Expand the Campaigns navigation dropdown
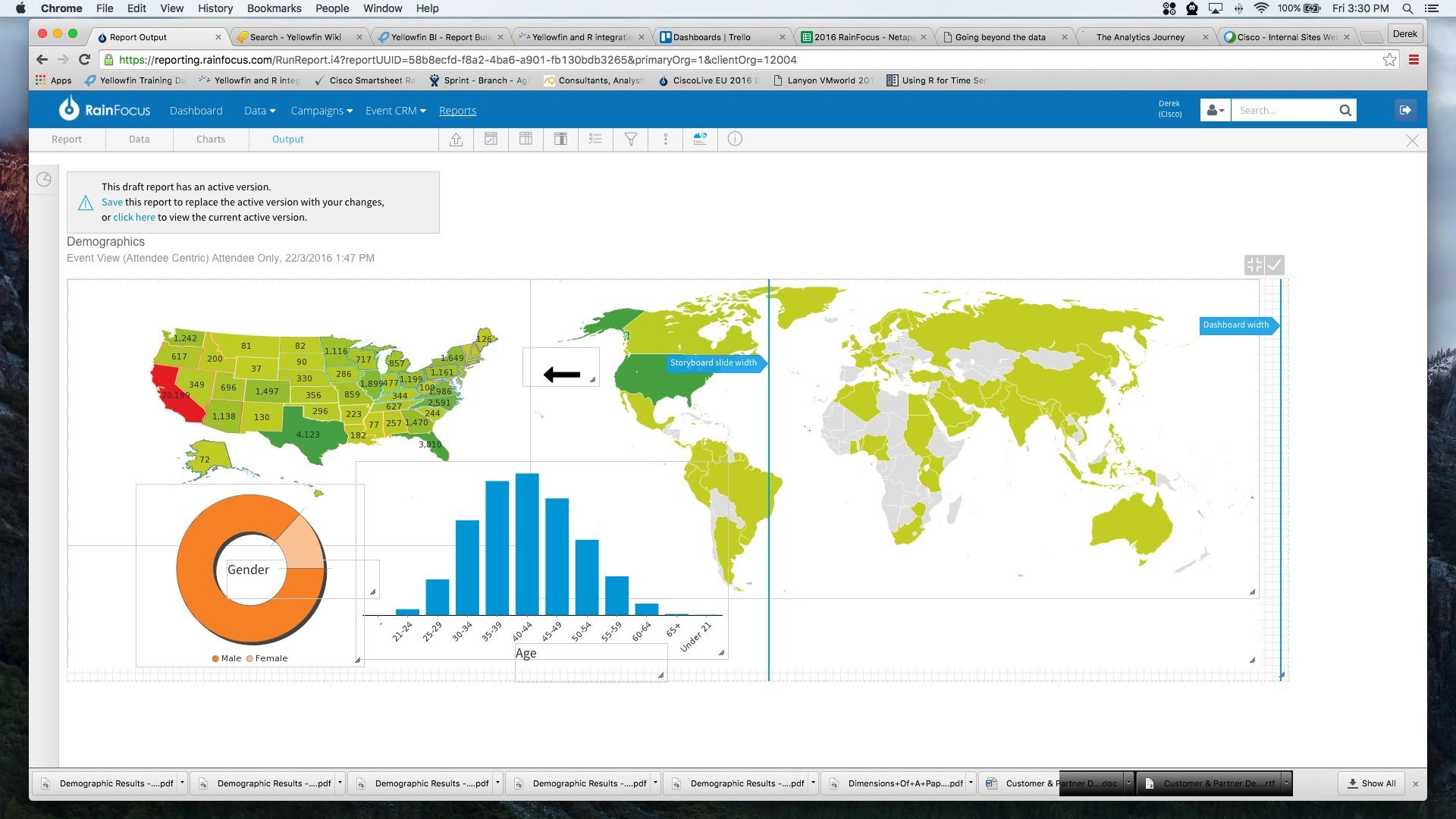This screenshot has width=1456, height=819. tap(320, 110)
